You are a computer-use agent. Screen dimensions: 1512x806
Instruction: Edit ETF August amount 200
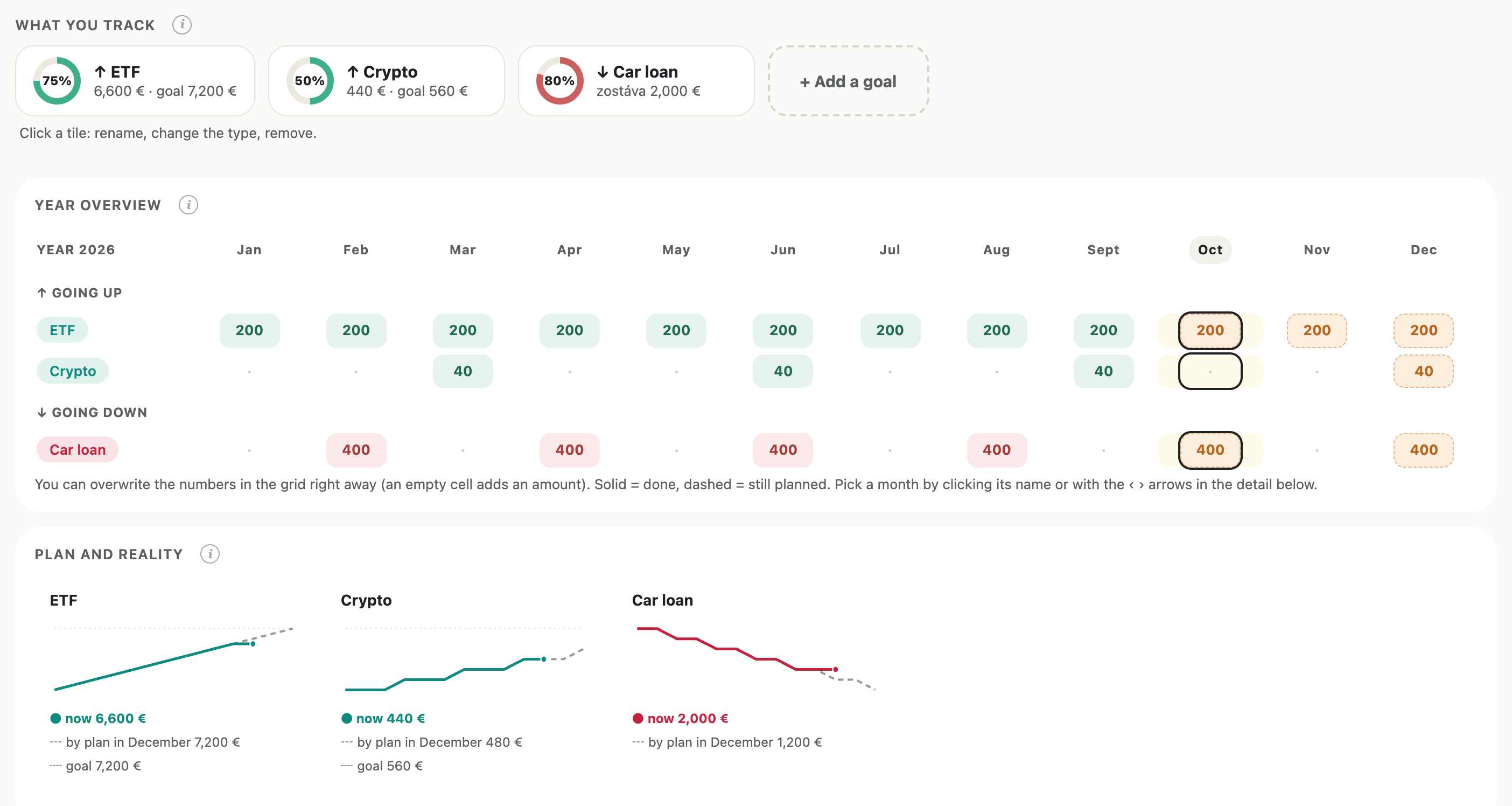[x=997, y=331]
